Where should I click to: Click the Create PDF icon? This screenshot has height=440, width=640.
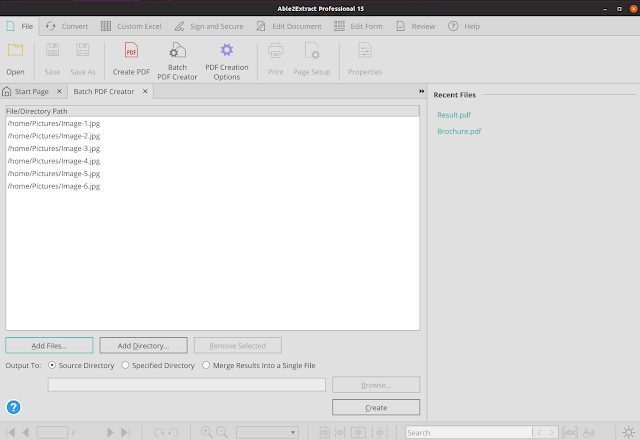[x=131, y=51]
